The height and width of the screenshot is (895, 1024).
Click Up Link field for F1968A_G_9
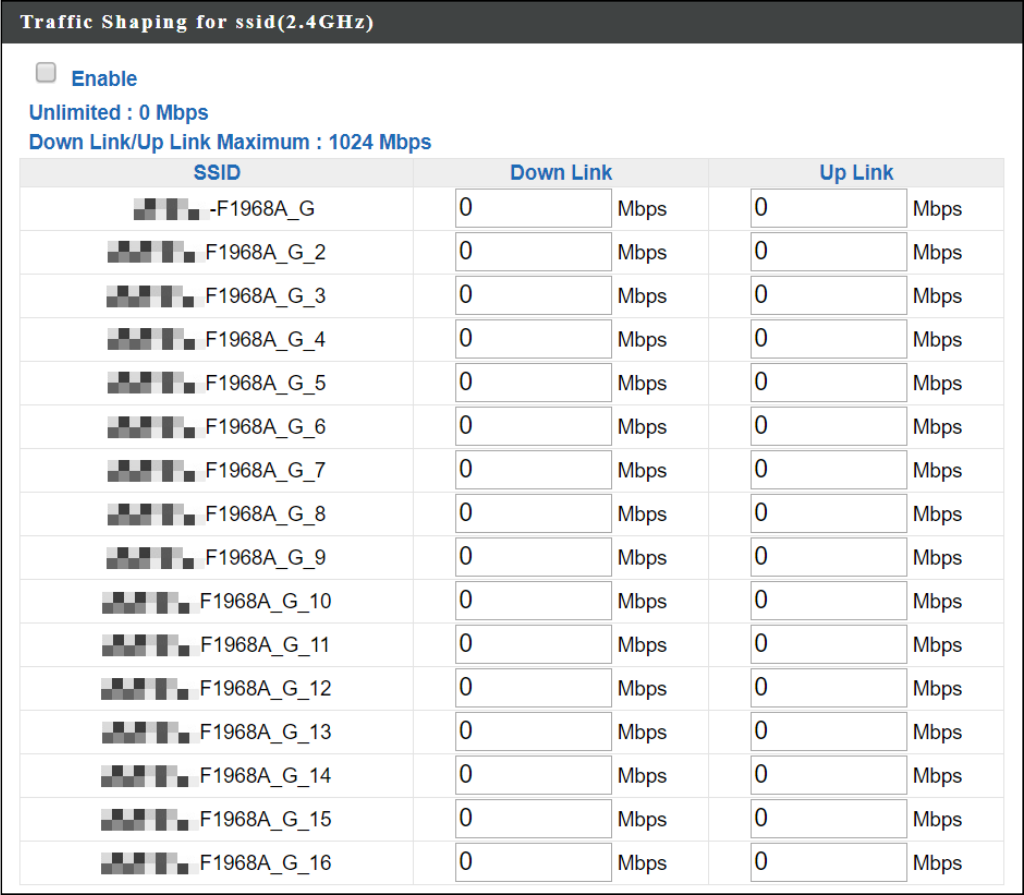tap(828, 557)
